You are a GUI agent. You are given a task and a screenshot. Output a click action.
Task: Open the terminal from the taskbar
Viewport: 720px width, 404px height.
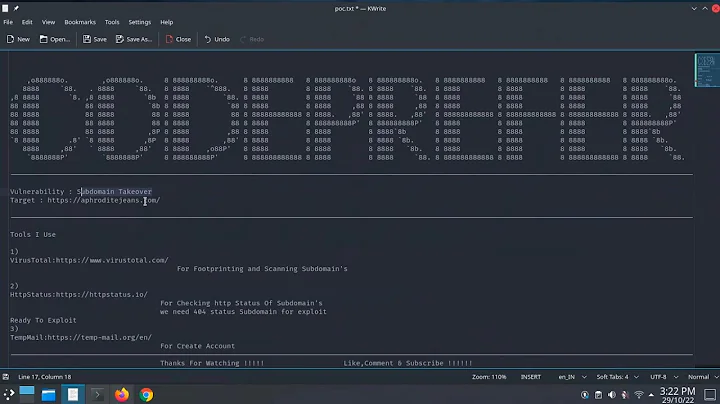click(97, 394)
